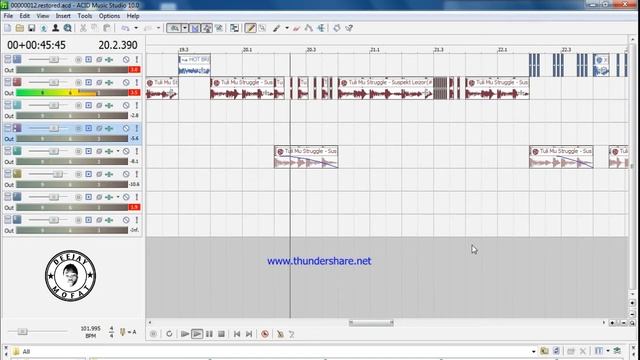Solo the highlighted fourth purple track
The image size is (640, 360).
(x=137, y=128)
